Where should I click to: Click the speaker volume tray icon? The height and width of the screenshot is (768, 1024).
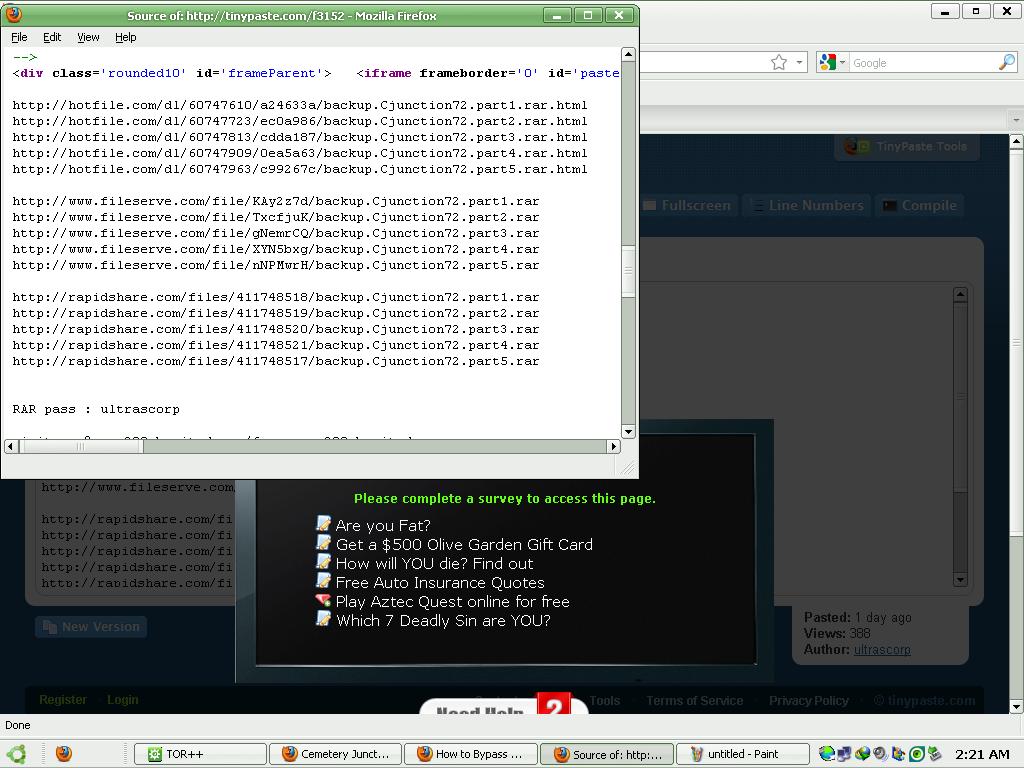[880, 754]
